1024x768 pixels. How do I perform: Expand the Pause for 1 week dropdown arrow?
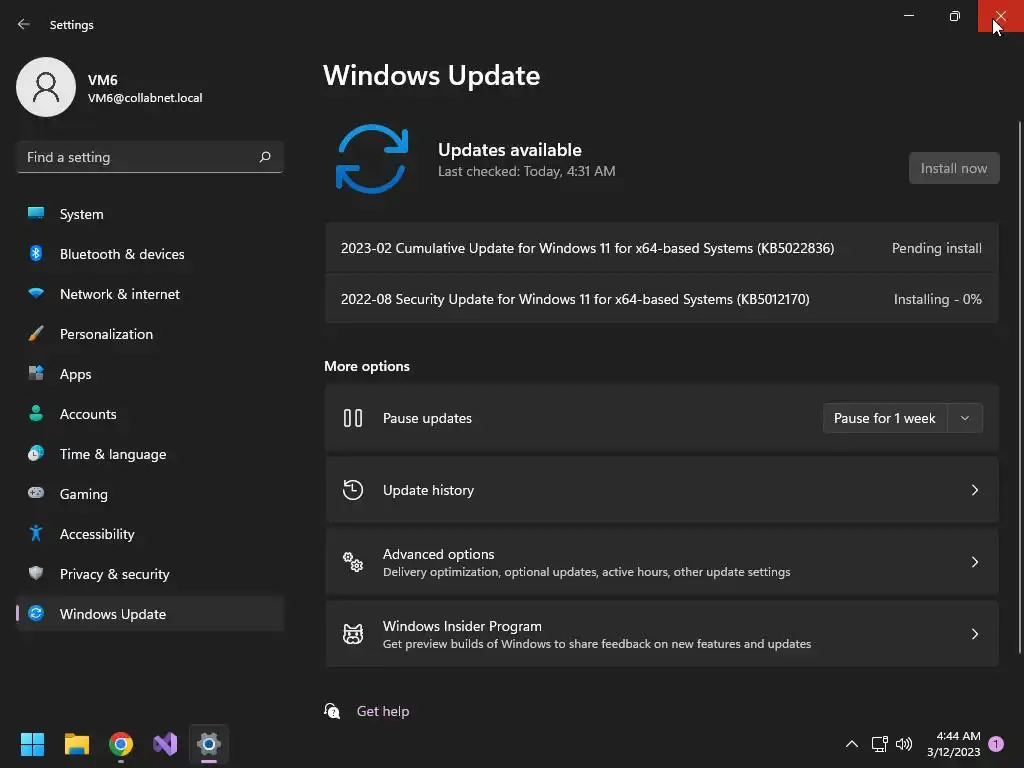965,418
